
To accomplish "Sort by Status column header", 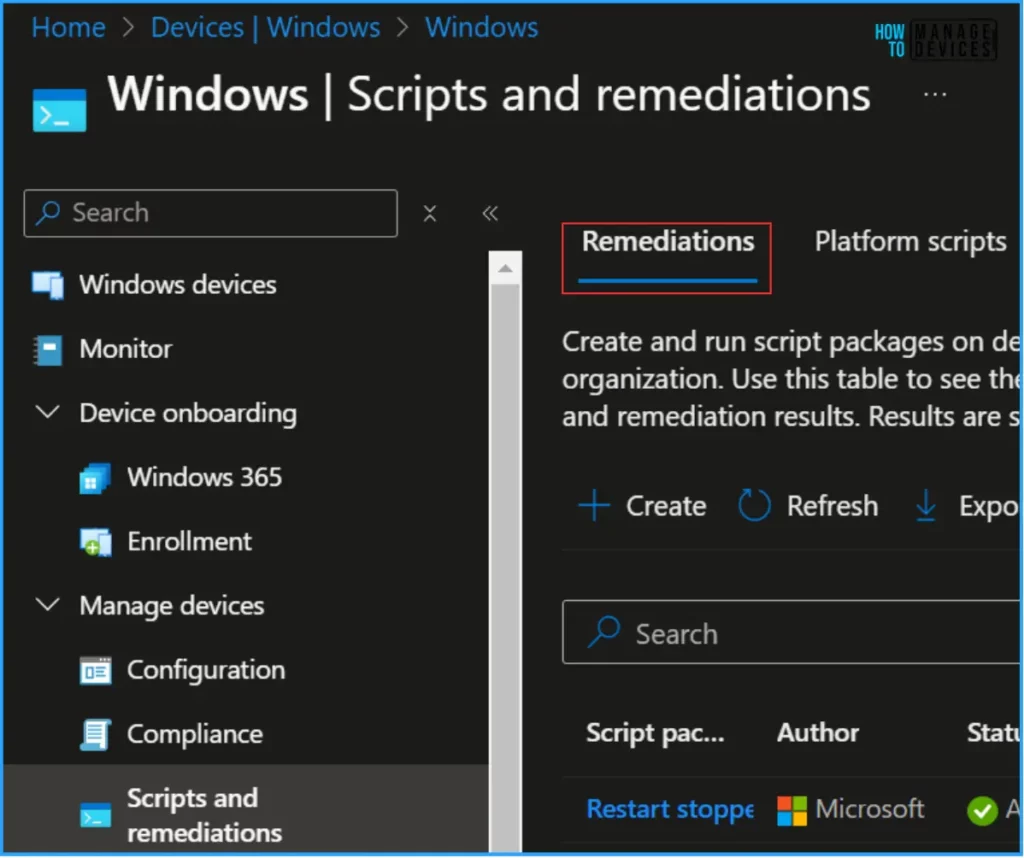I will click(x=993, y=733).
